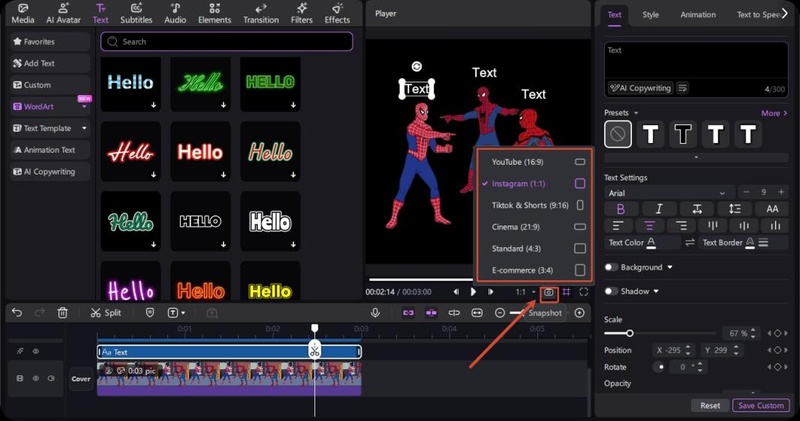Delete the selected clip with trash icon
This screenshot has width=800, height=421.
62,312
